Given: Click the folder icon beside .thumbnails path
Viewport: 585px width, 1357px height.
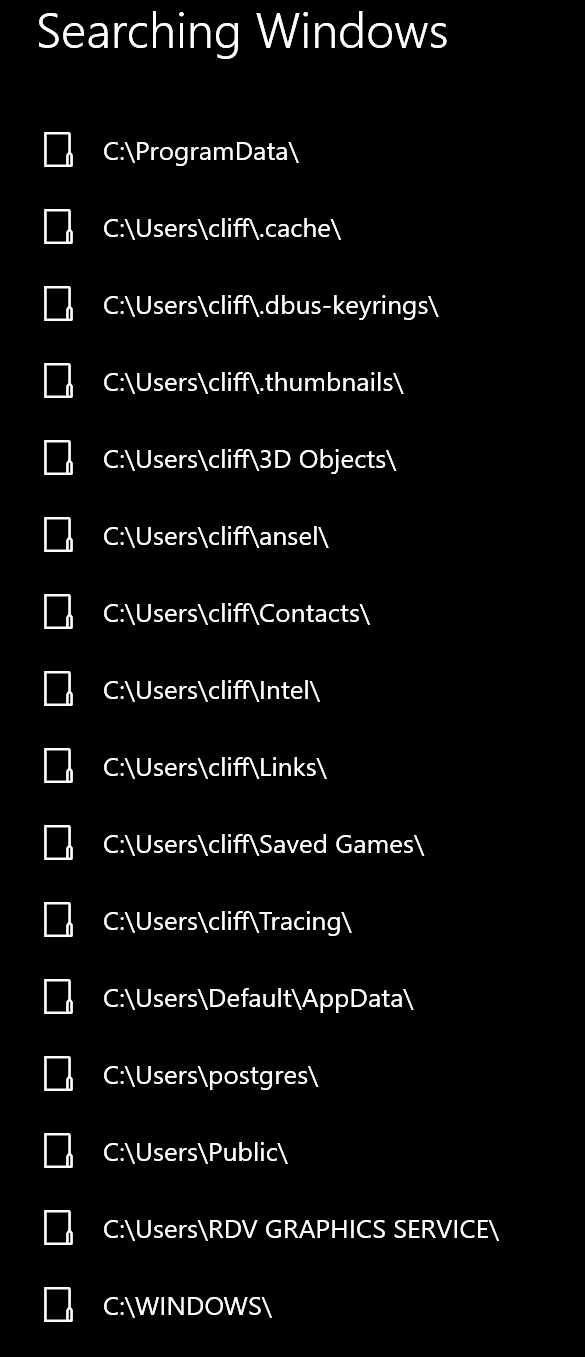Looking at the screenshot, I should click(x=59, y=382).
